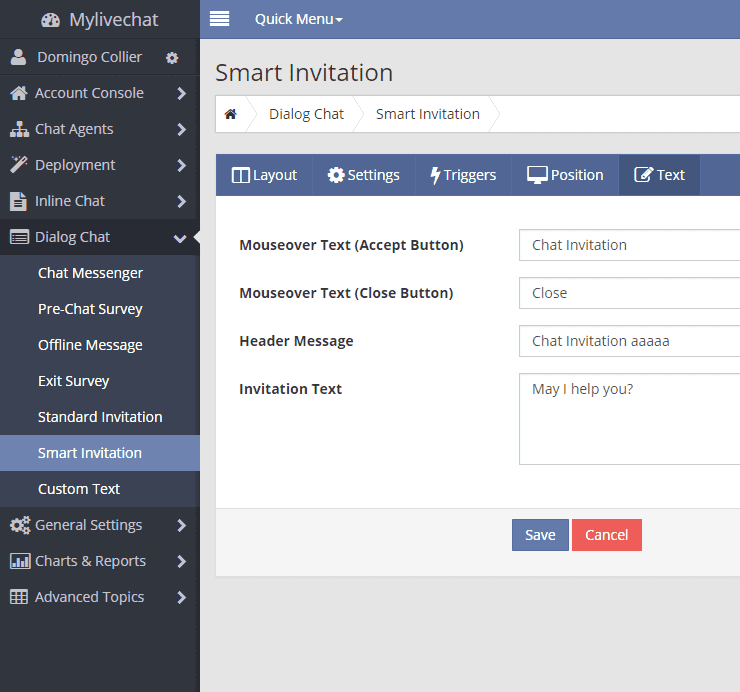Collapse the Dialog Chat chevron

tap(180, 238)
